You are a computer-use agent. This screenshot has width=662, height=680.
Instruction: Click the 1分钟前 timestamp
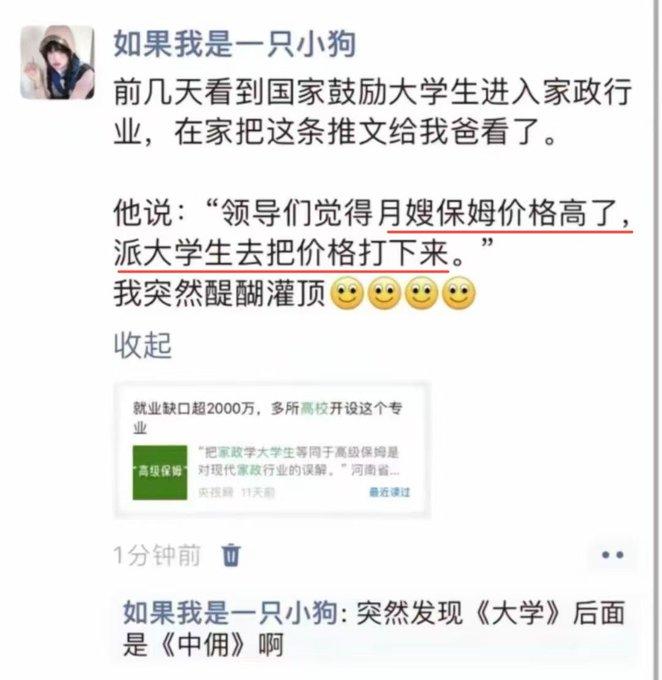point(157,555)
